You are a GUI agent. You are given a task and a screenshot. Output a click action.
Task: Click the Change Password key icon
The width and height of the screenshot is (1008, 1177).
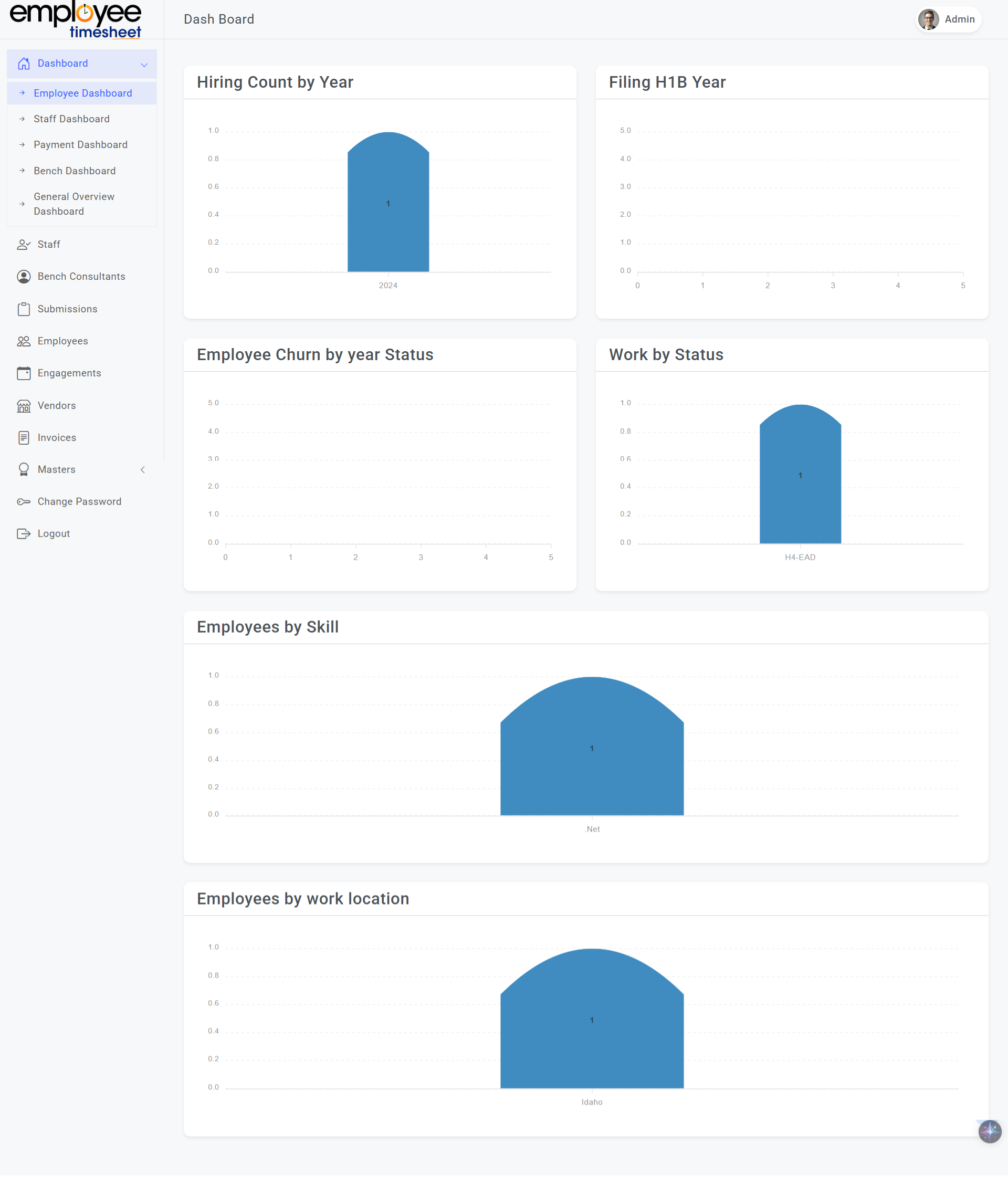coord(23,501)
